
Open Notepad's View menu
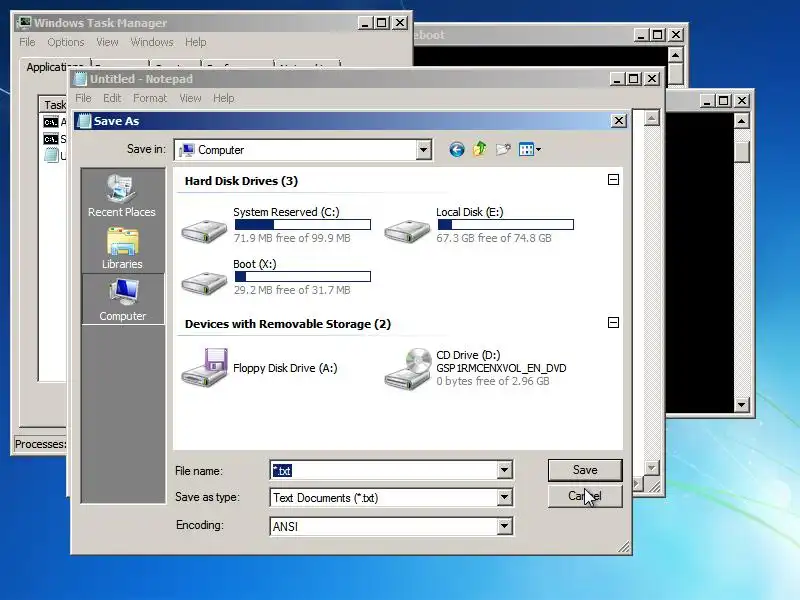click(x=190, y=98)
